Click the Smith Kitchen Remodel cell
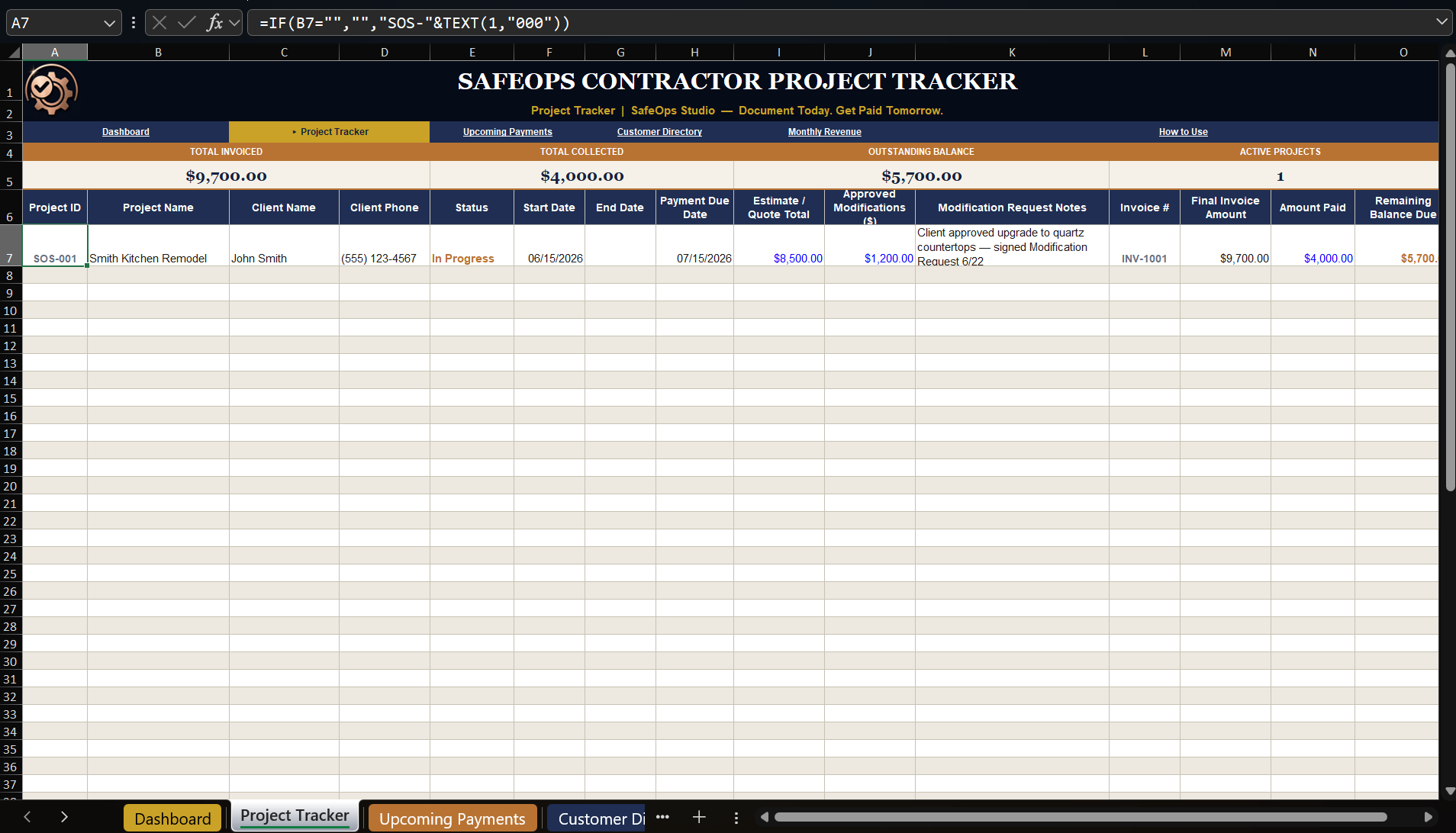This screenshot has width=1456, height=833. click(158, 246)
